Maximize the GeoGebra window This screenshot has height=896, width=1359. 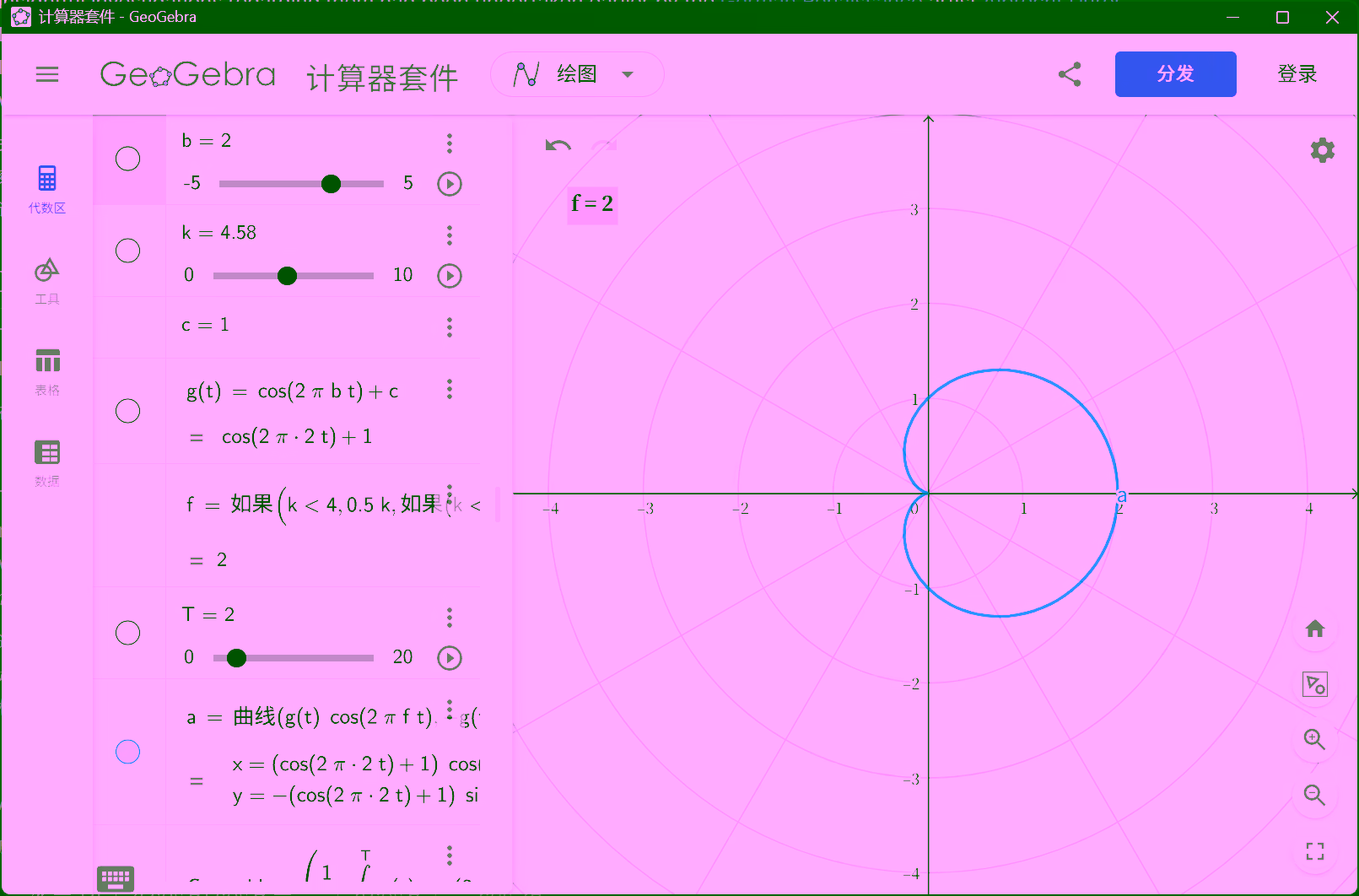pyautogui.click(x=1282, y=17)
